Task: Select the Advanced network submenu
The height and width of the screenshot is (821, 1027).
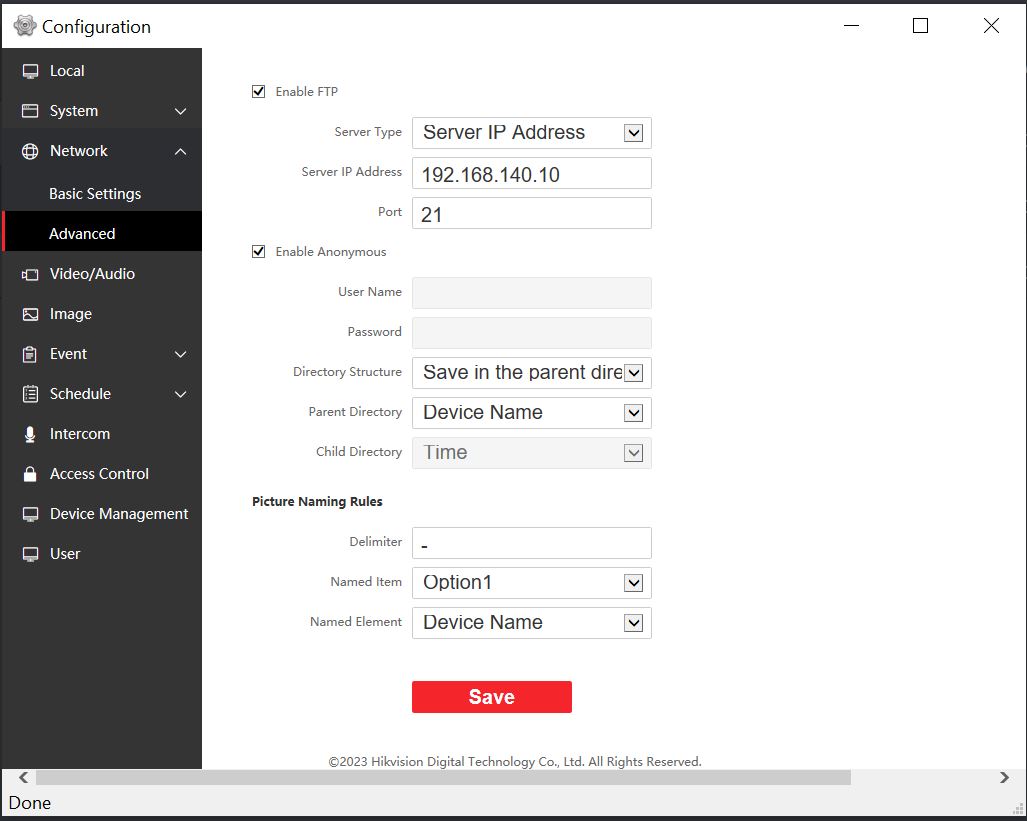Action: pos(82,234)
